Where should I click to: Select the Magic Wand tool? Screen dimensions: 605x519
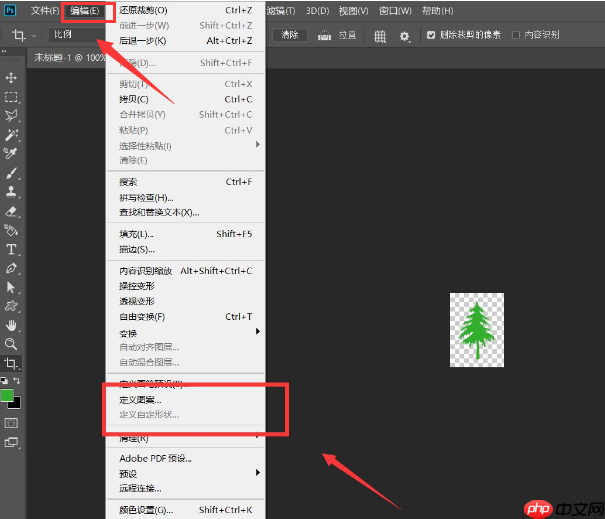(x=11, y=134)
